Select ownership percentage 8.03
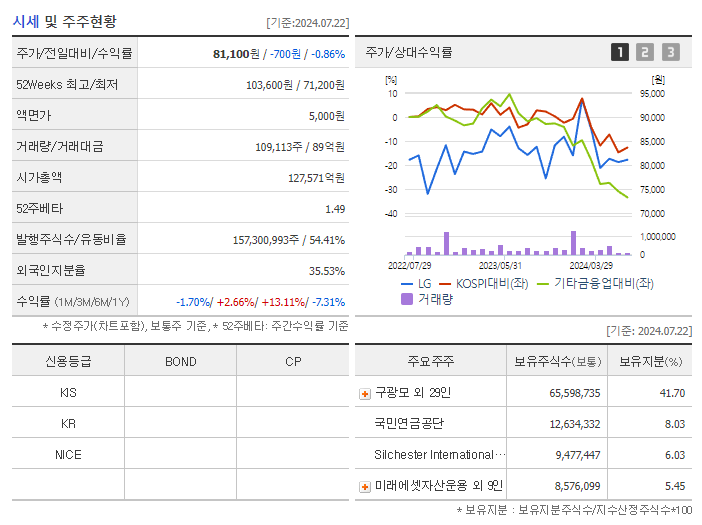Image resolution: width=702 pixels, height=525 pixels. pos(675,424)
